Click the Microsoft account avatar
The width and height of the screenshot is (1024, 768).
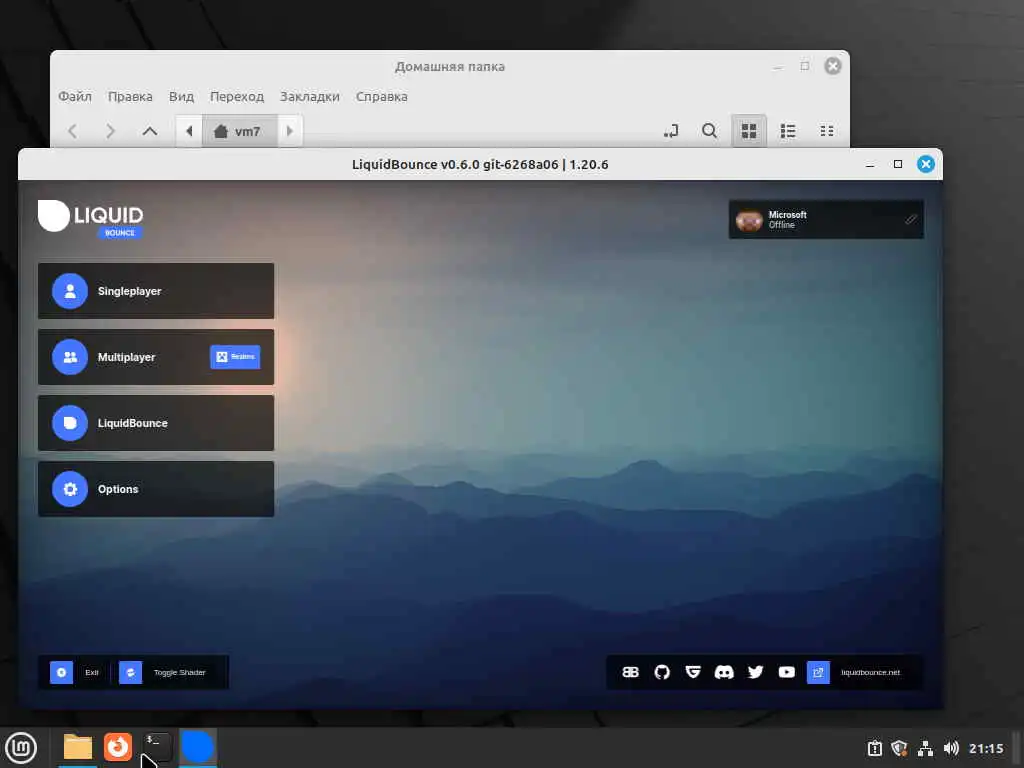(x=749, y=219)
